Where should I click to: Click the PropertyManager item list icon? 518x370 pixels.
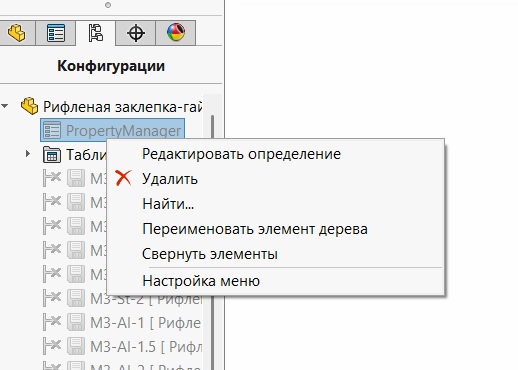[x=52, y=130]
